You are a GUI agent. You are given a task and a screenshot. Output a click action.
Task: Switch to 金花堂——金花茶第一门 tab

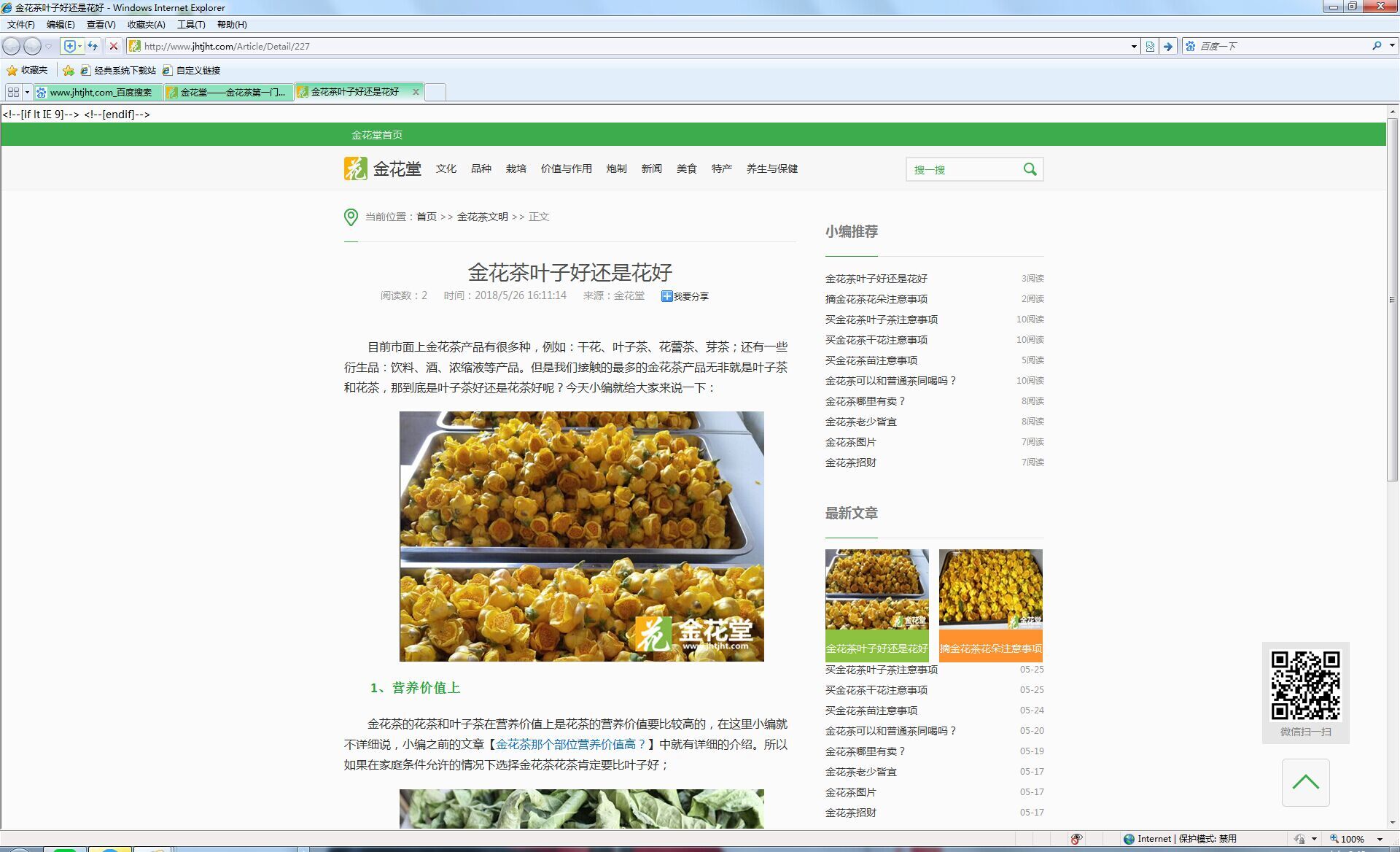pos(229,92)
